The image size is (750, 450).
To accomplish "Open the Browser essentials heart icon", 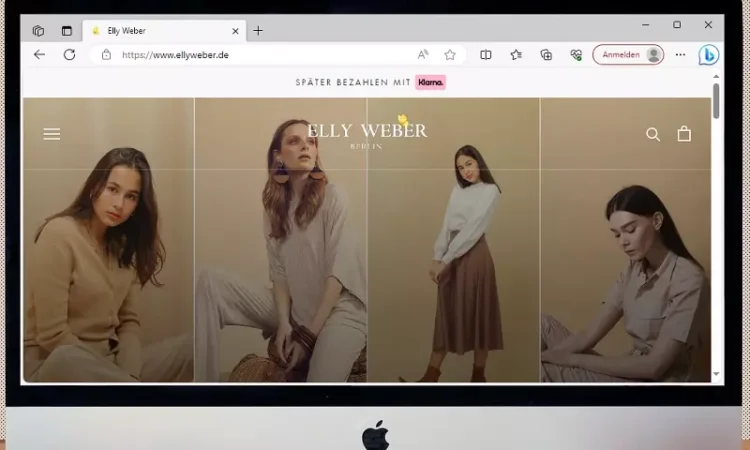I will pos(576,55).
